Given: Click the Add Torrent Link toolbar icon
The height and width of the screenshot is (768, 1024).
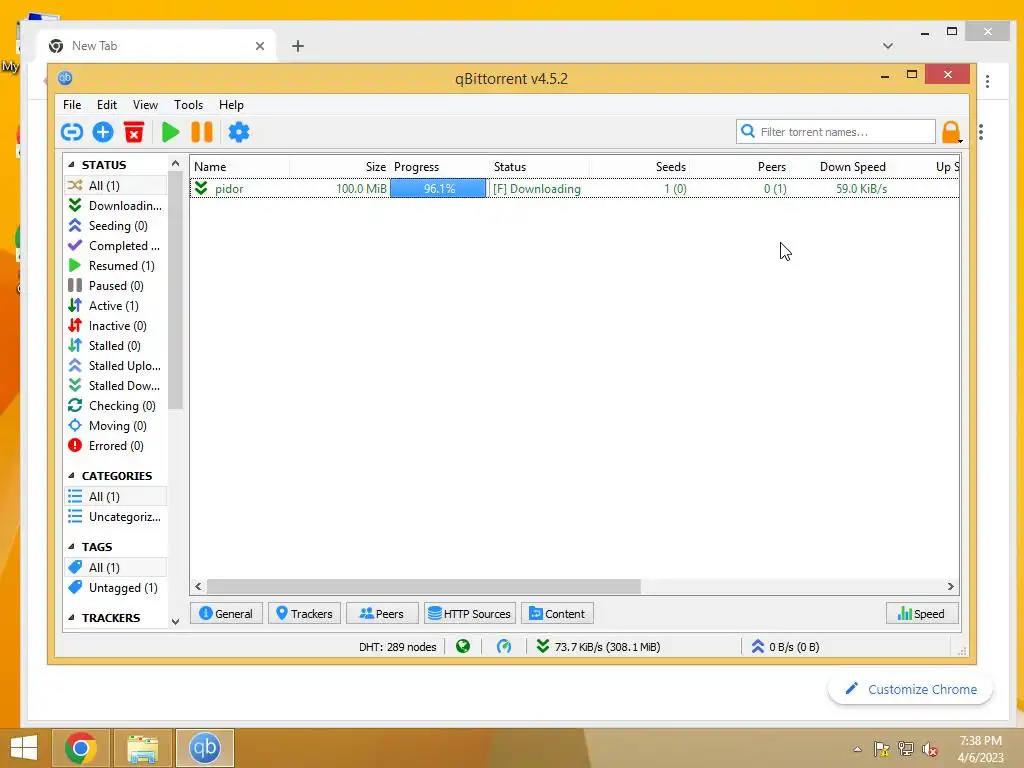Looking at the screenshot, I should point(72,132).
